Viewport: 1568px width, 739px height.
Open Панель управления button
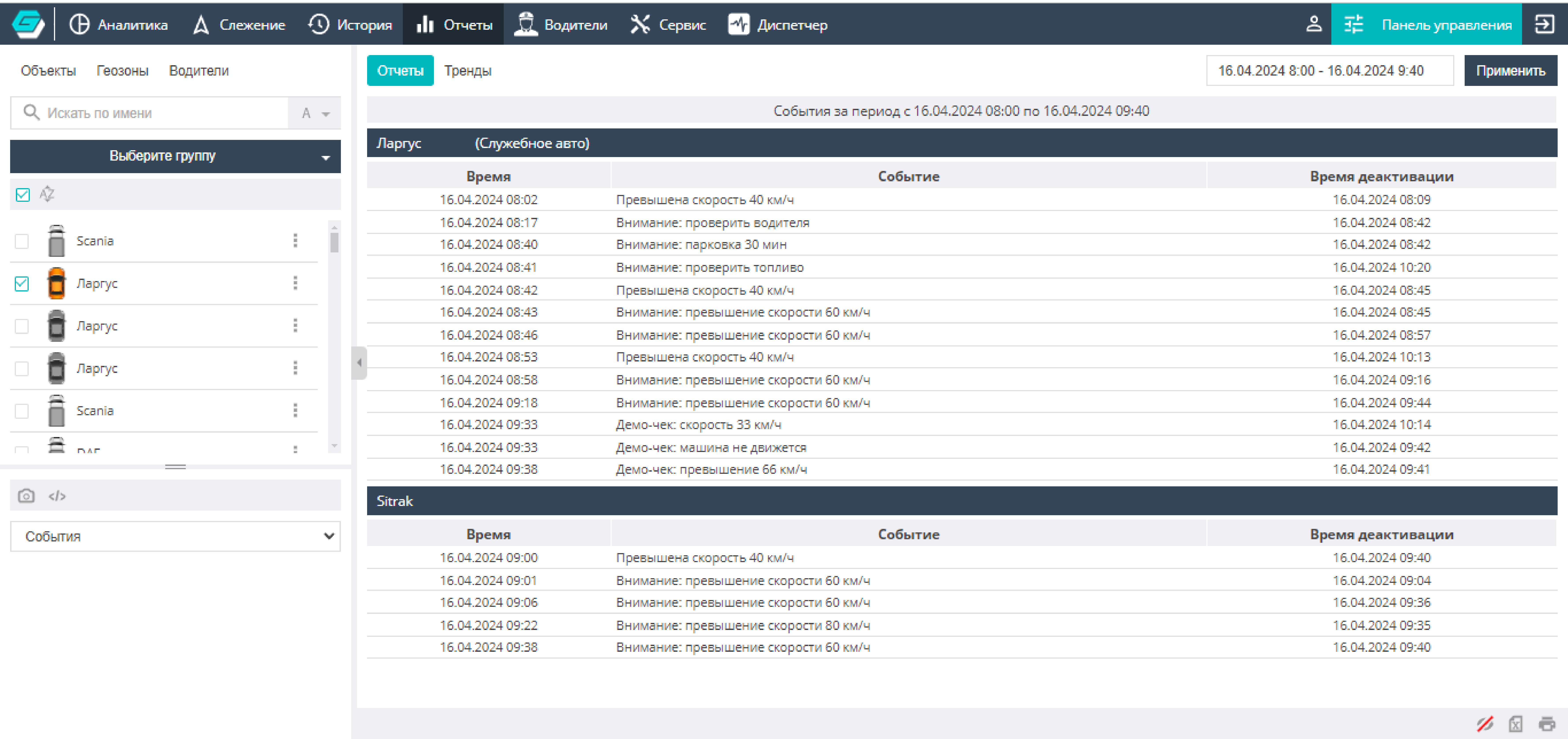[x=1426, y=24]
